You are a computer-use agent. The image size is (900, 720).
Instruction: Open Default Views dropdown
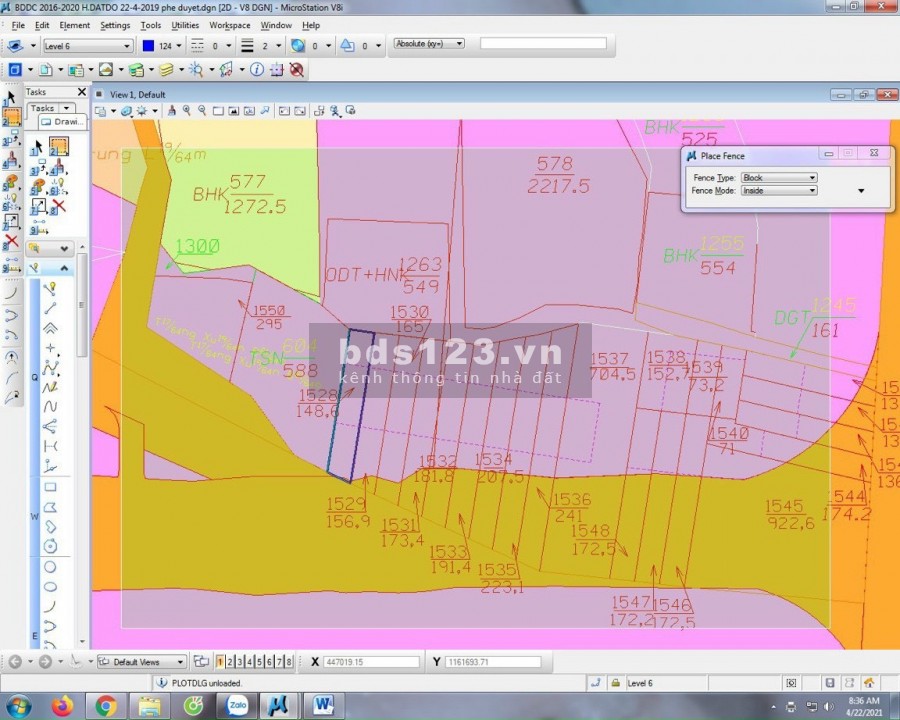[142, 662]
